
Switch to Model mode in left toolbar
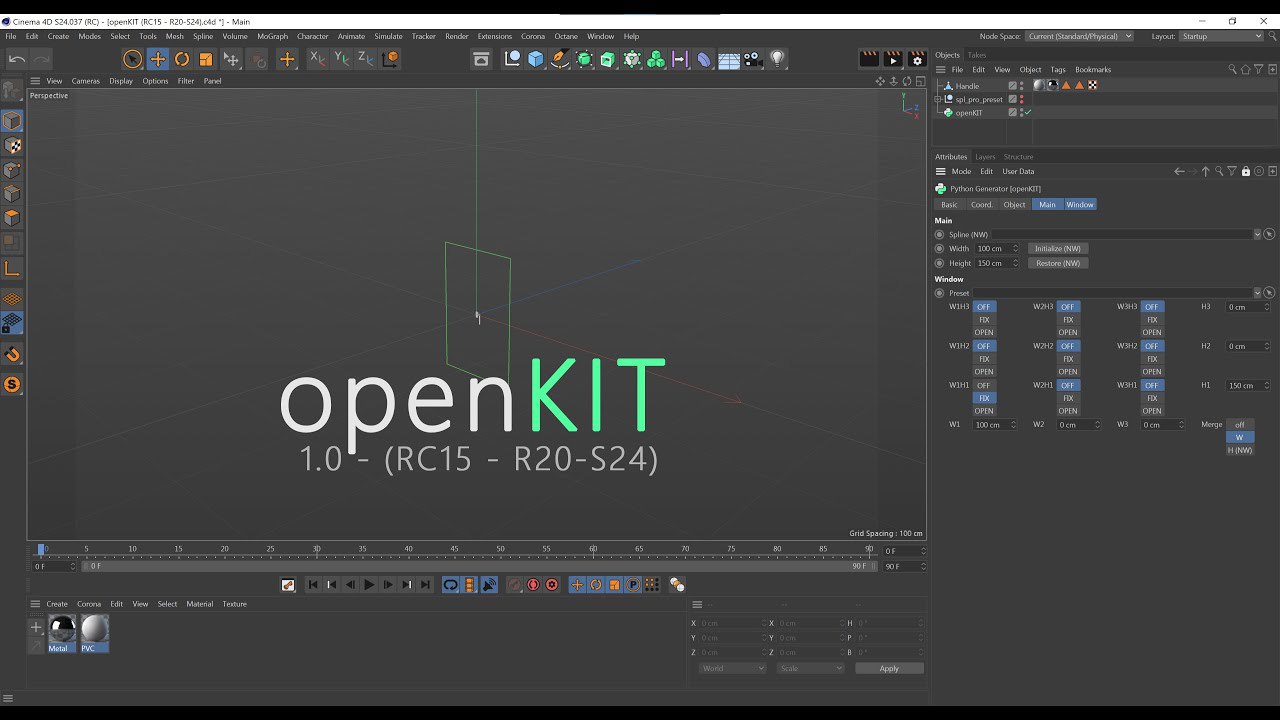[x=12, y=121]
